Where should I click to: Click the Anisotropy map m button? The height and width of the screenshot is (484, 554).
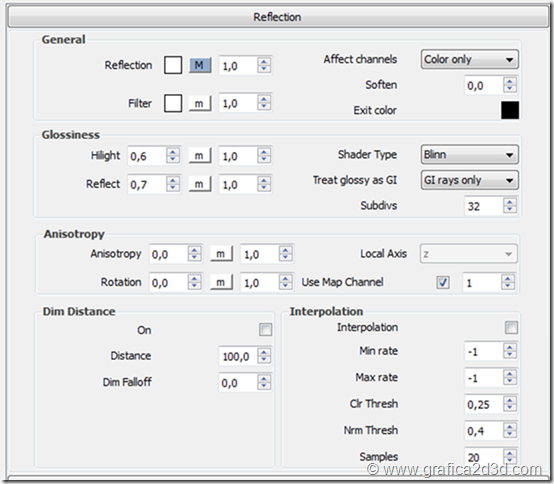(221, 254)
